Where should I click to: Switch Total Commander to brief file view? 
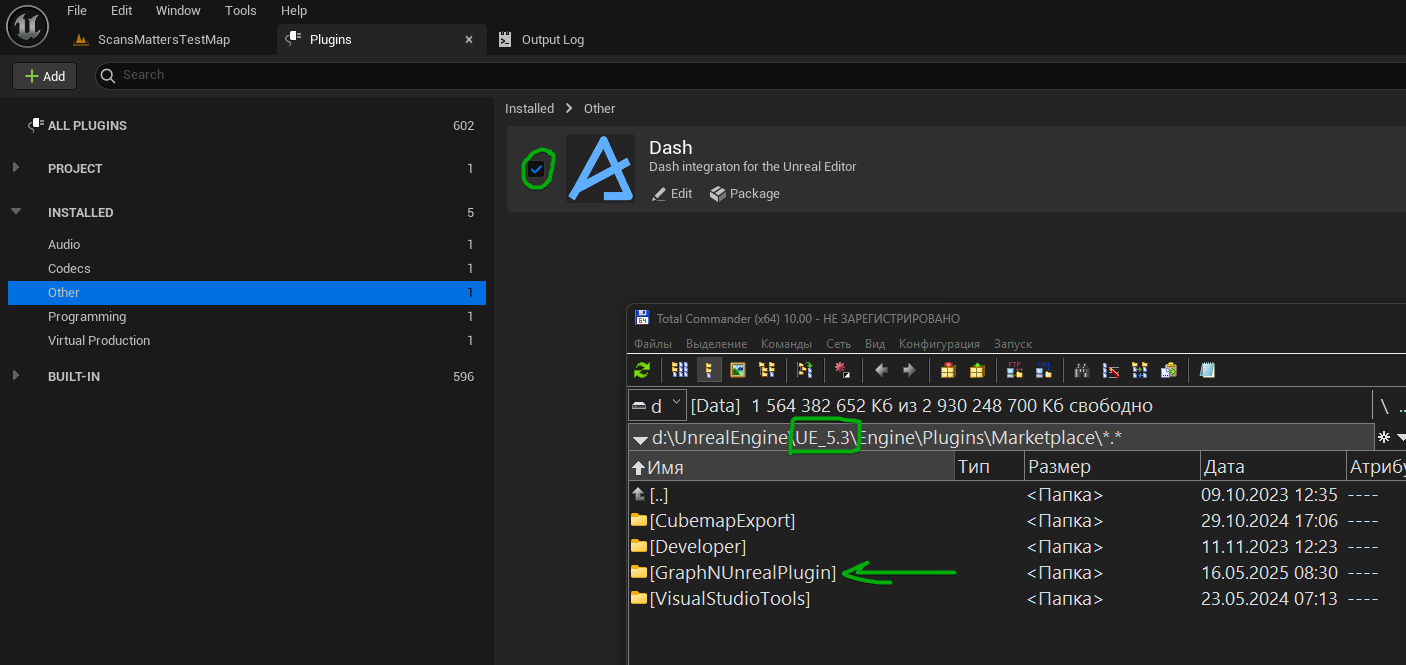point(680,370)
